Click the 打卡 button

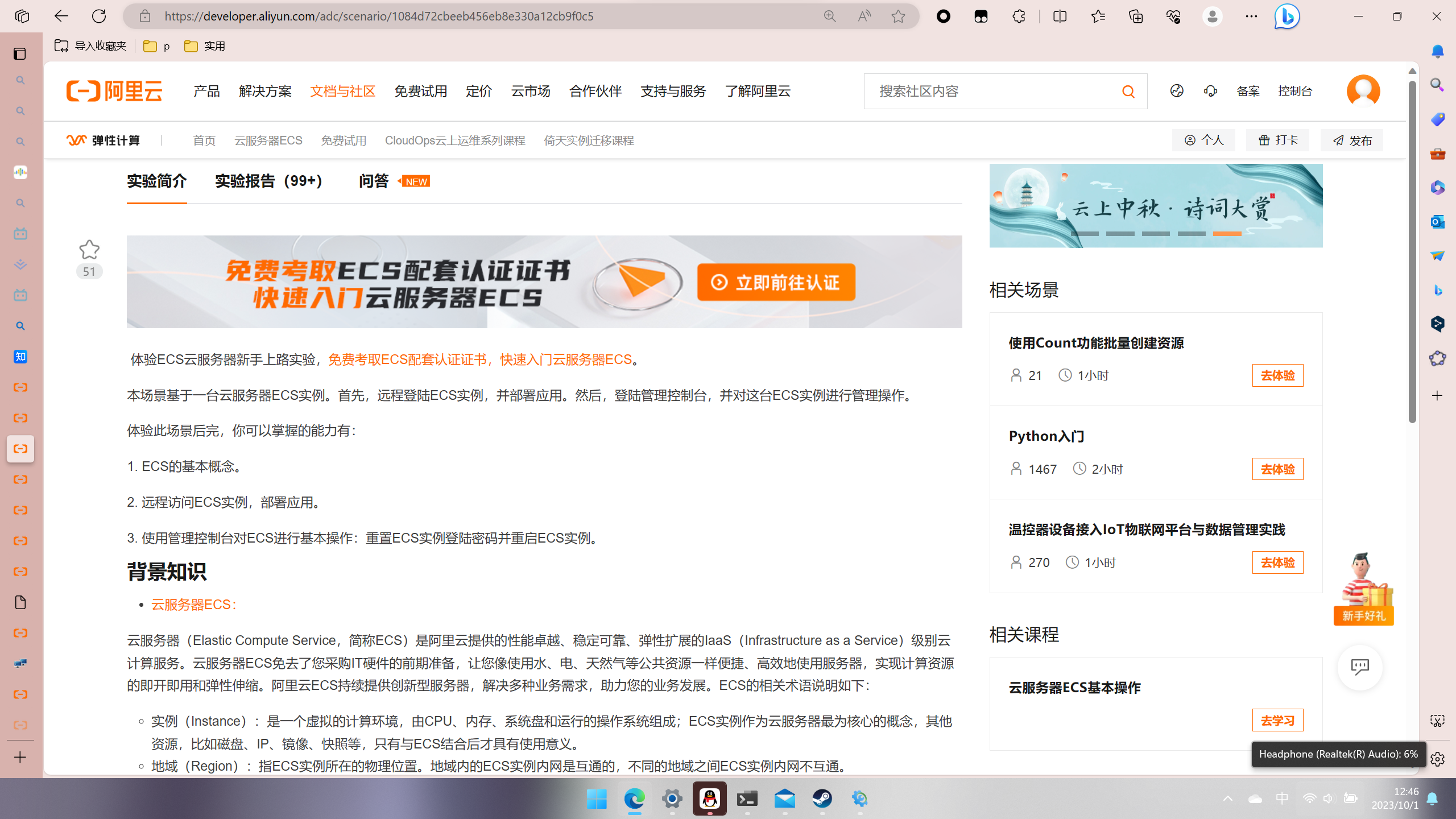[1277, 140]
